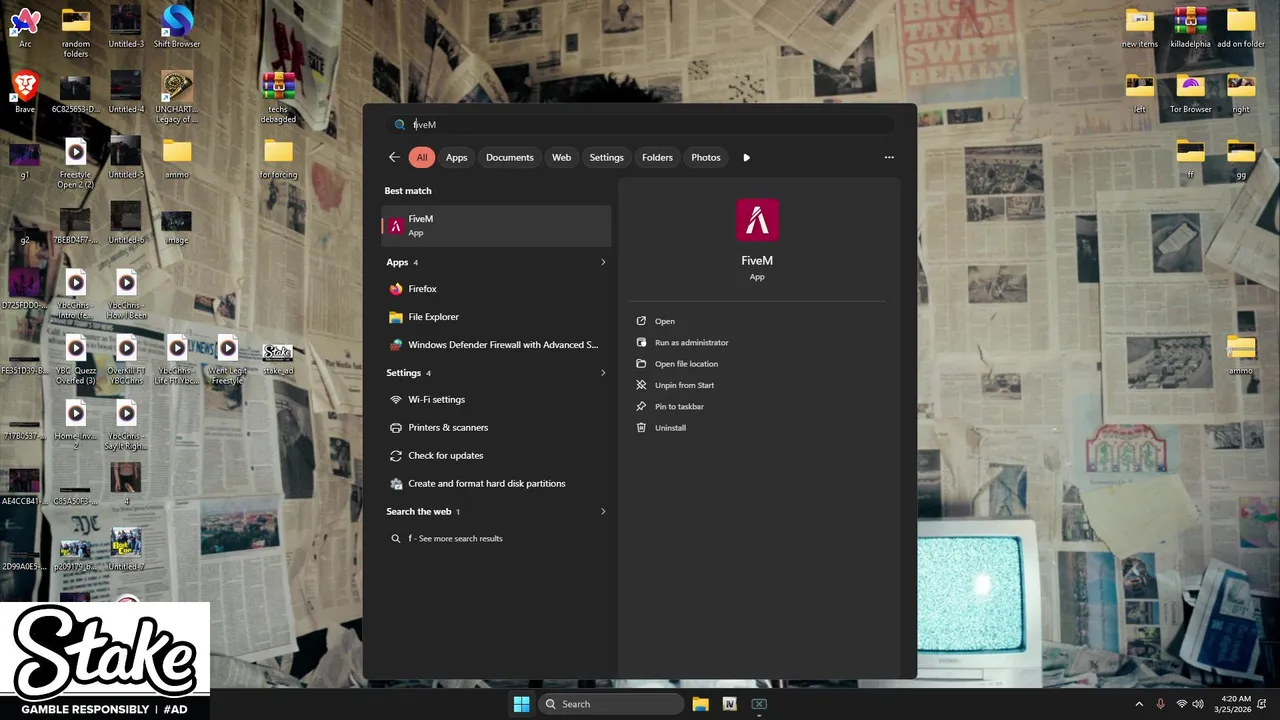Open the Brave browser desktop shortcut

pos(25,92)
